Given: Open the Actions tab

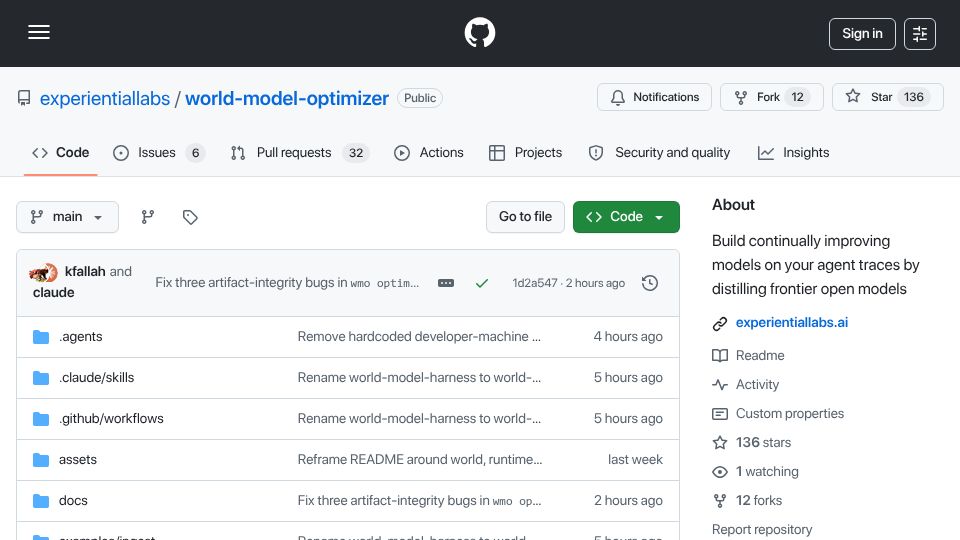Looking at the screenshot, I should [429, 152].
